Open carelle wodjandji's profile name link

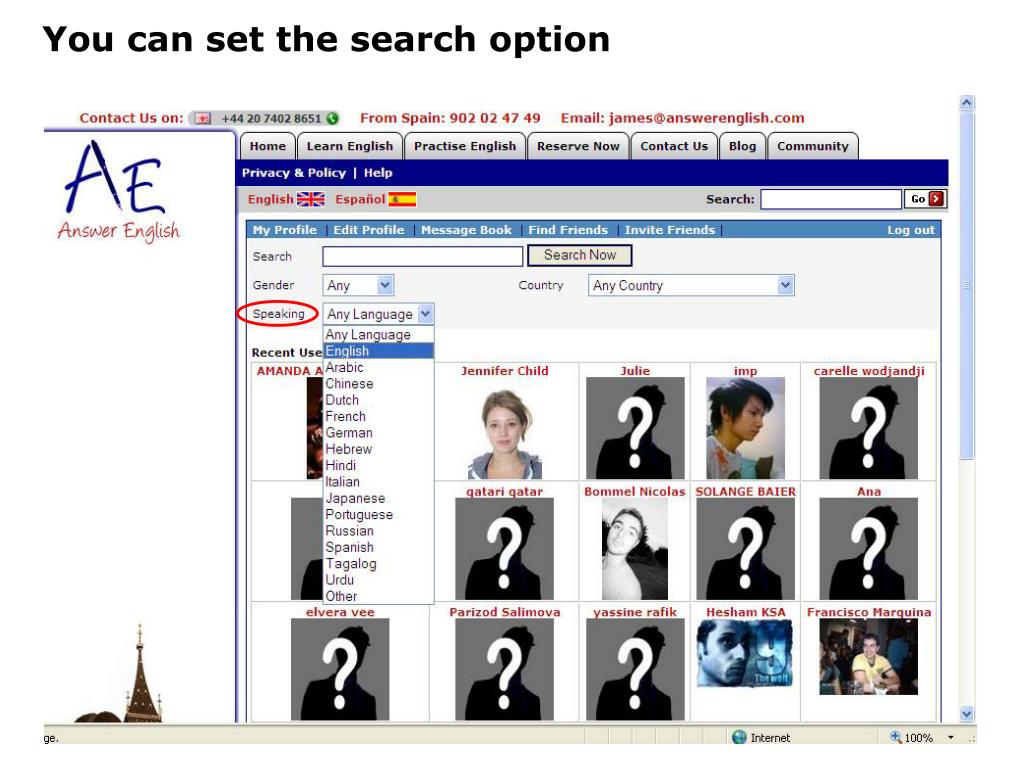pos(869,371)
